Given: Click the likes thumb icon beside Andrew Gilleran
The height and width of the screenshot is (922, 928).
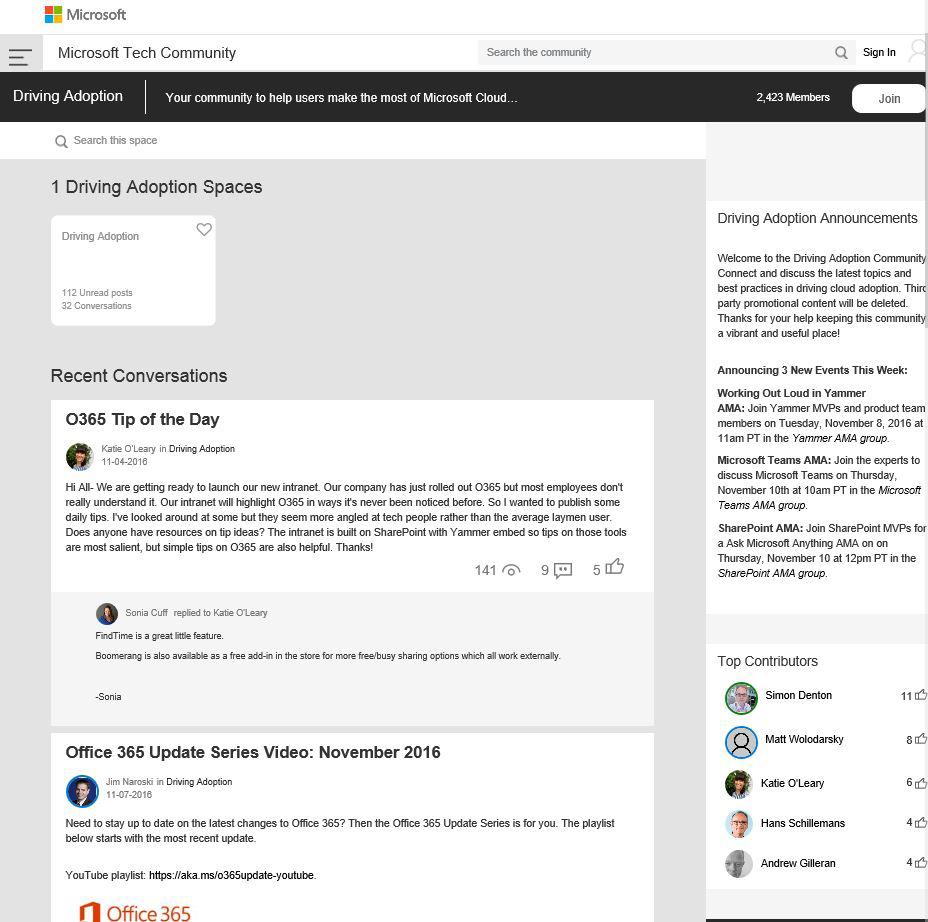Looking at the screenshot, I should click(920, 862).
